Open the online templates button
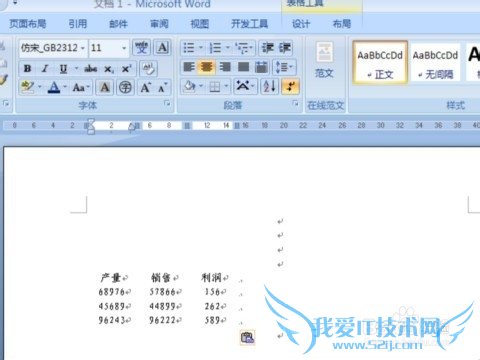Image resolution: width=480 pixels, height=360 pixels. (x=324, y=61)
